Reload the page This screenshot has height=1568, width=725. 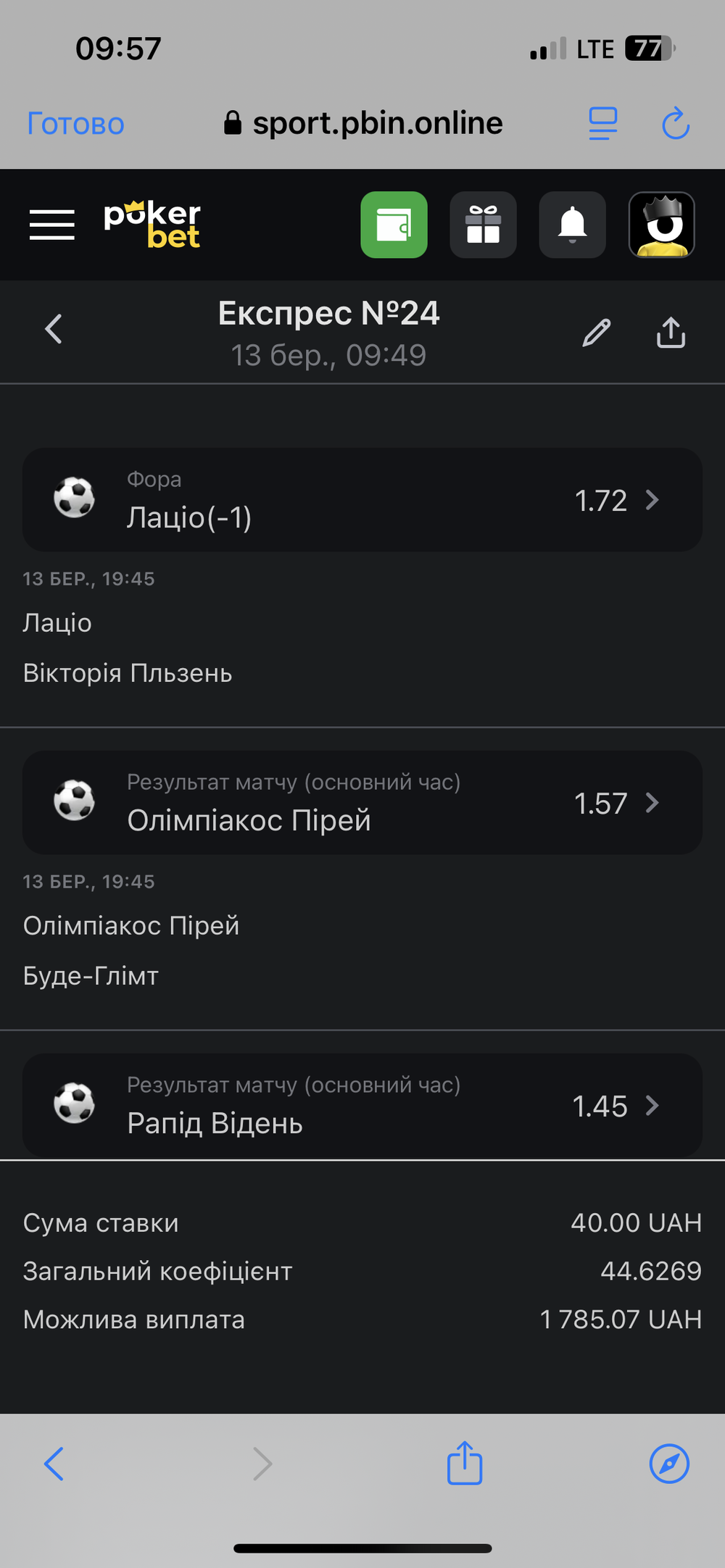676,124
